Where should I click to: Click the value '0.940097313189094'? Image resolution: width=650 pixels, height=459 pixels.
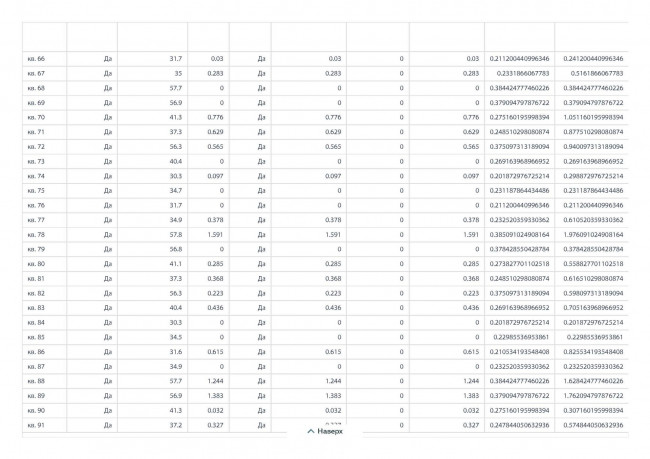coord(593,147)
